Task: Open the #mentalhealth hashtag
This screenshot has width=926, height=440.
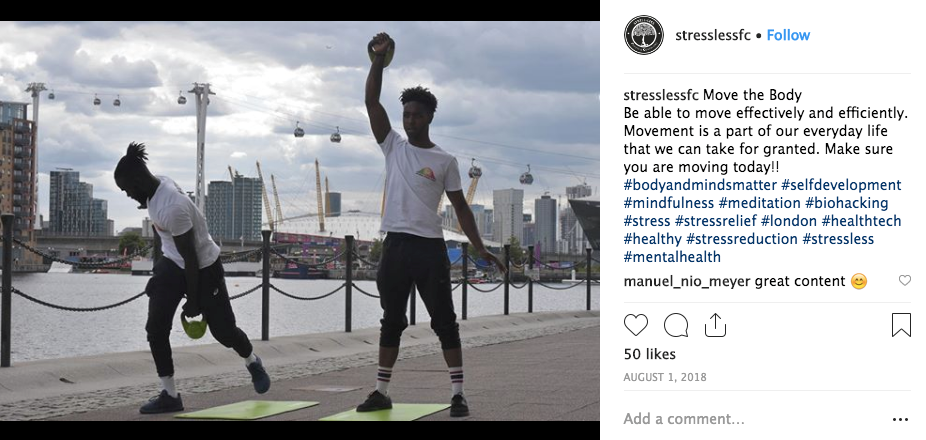Action: [672, 257]
